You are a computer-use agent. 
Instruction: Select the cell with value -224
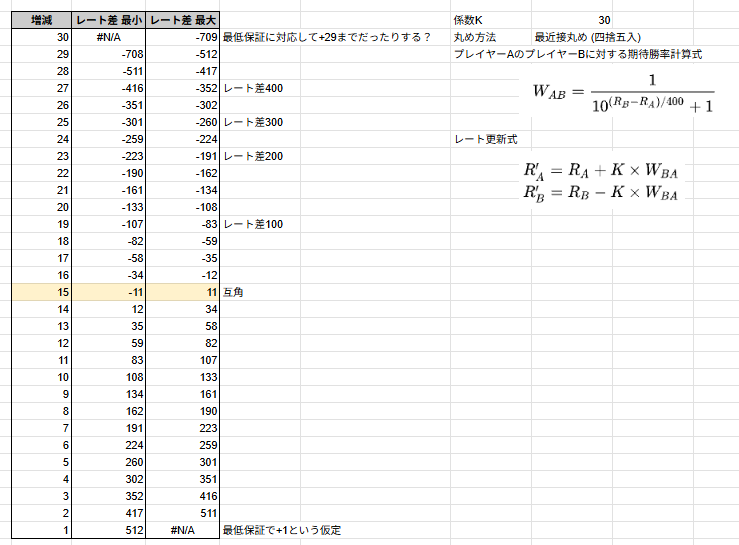point(182,139)
